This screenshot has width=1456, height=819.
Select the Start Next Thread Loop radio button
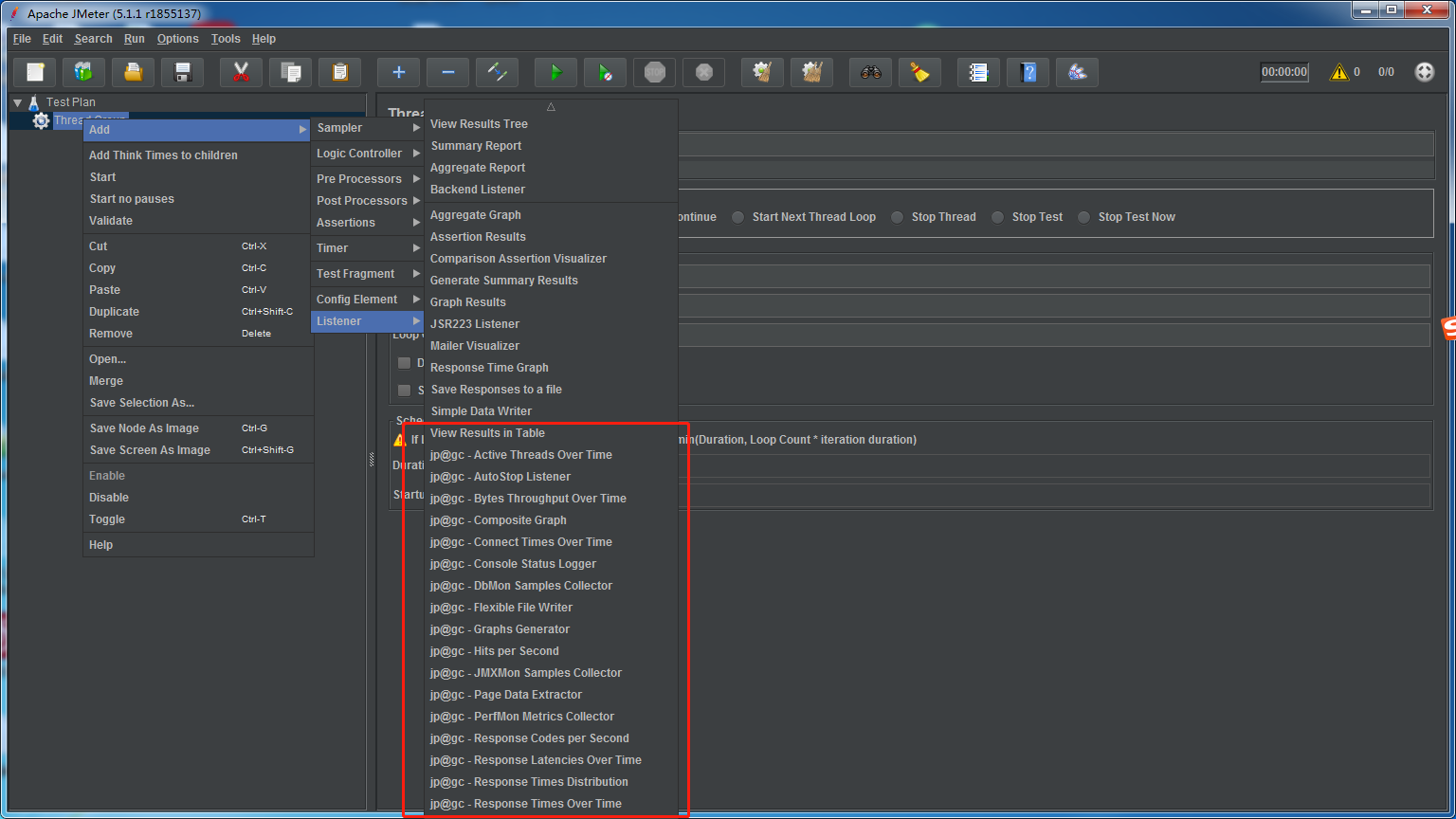point(737,217)
